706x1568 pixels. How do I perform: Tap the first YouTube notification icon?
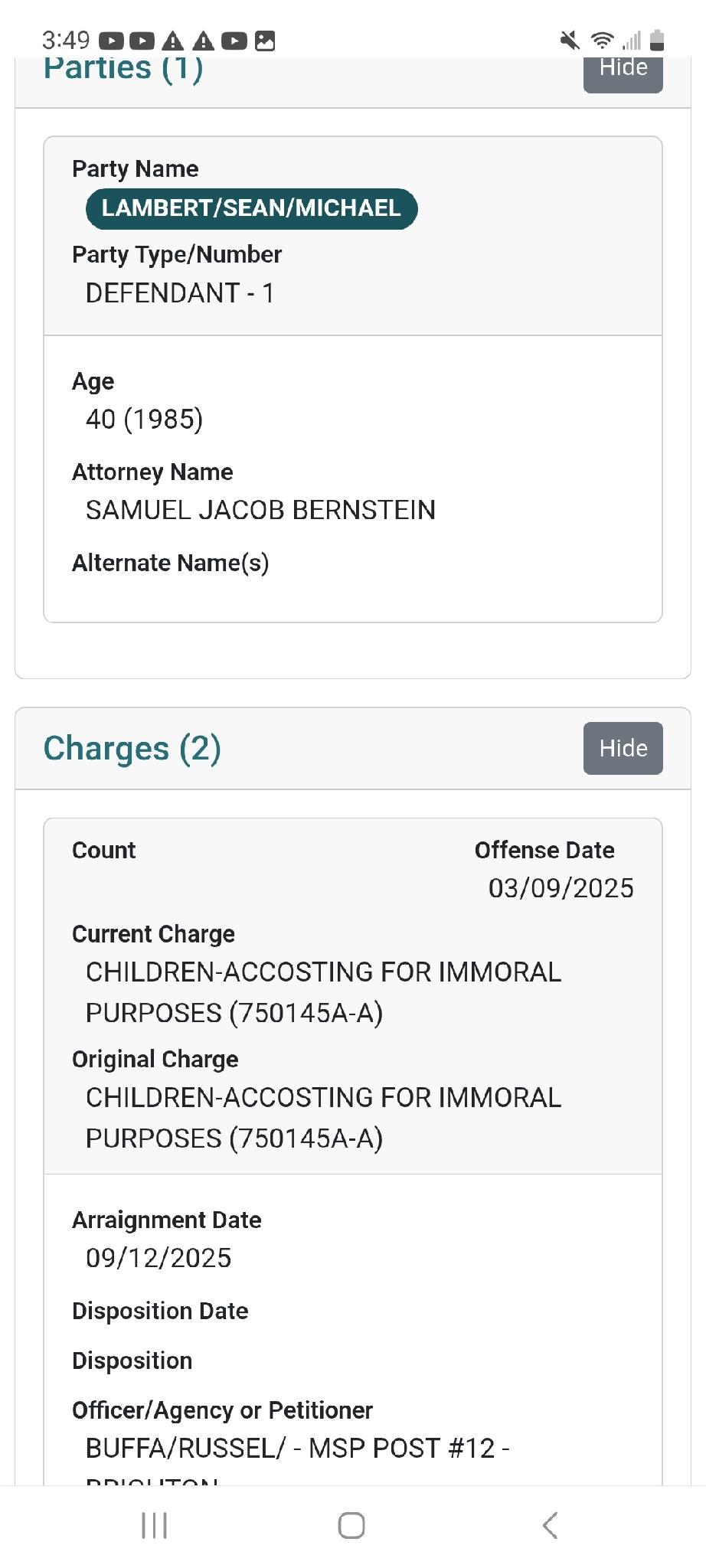tap(112, 41)
